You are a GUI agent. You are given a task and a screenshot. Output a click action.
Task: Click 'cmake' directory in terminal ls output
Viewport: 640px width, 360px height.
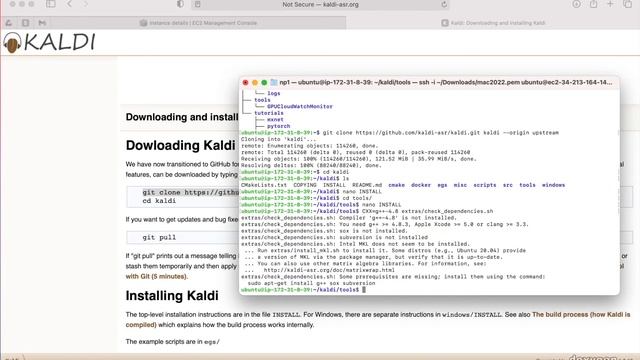(396, 185)
